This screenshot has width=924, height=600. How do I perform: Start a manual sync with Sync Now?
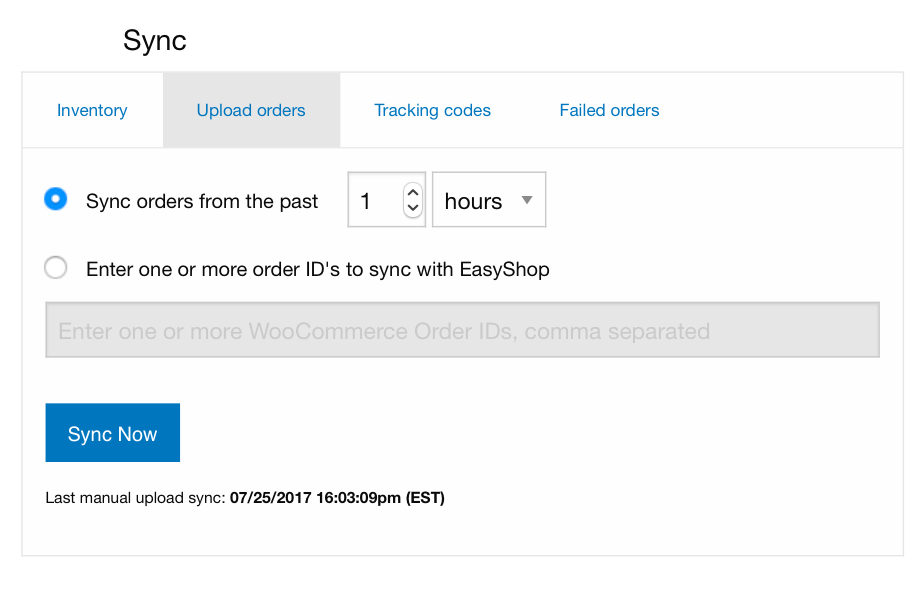(x=112, y=432)
